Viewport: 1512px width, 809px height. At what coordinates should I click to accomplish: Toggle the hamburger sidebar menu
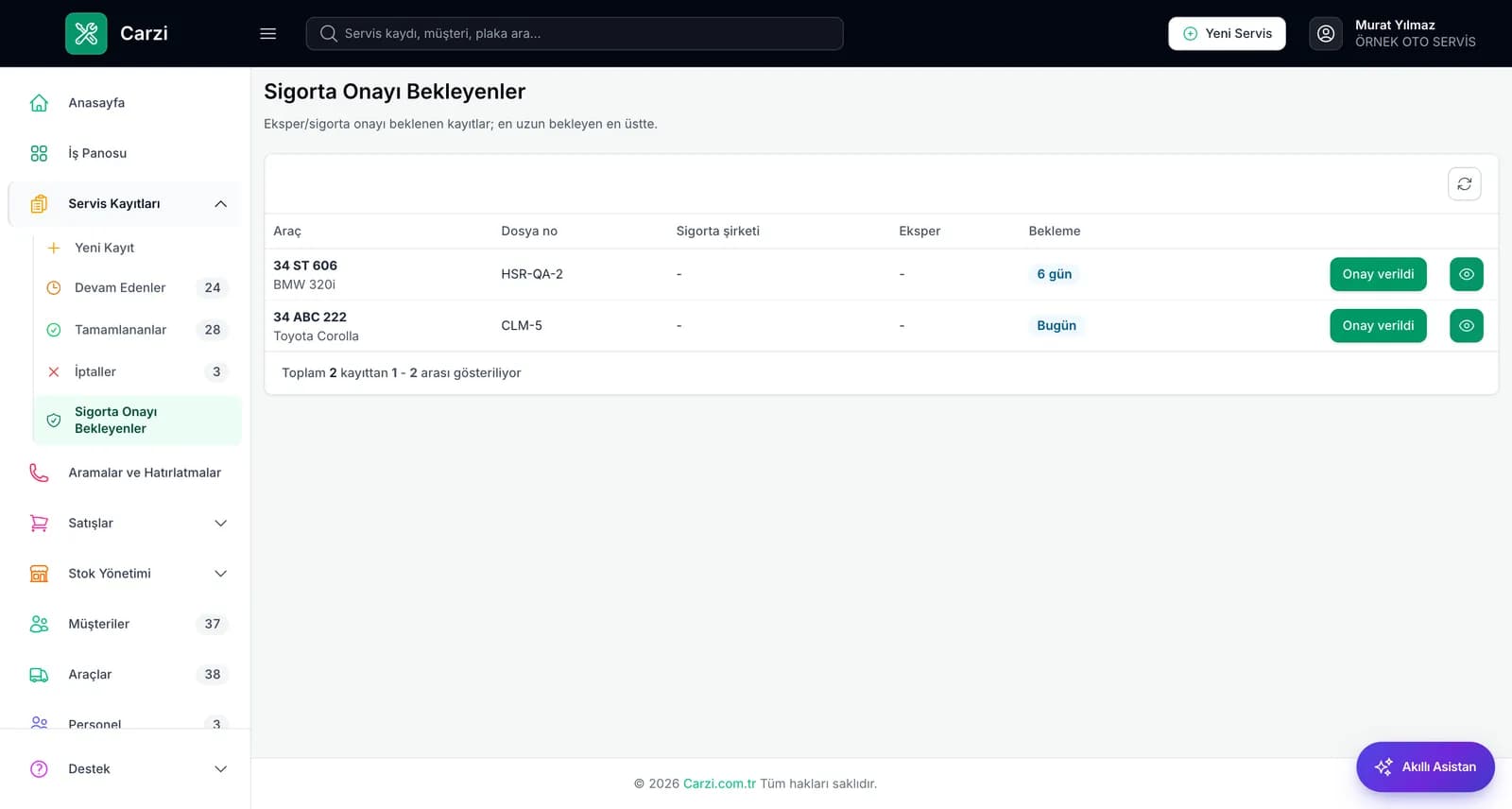tap(268, 33)
